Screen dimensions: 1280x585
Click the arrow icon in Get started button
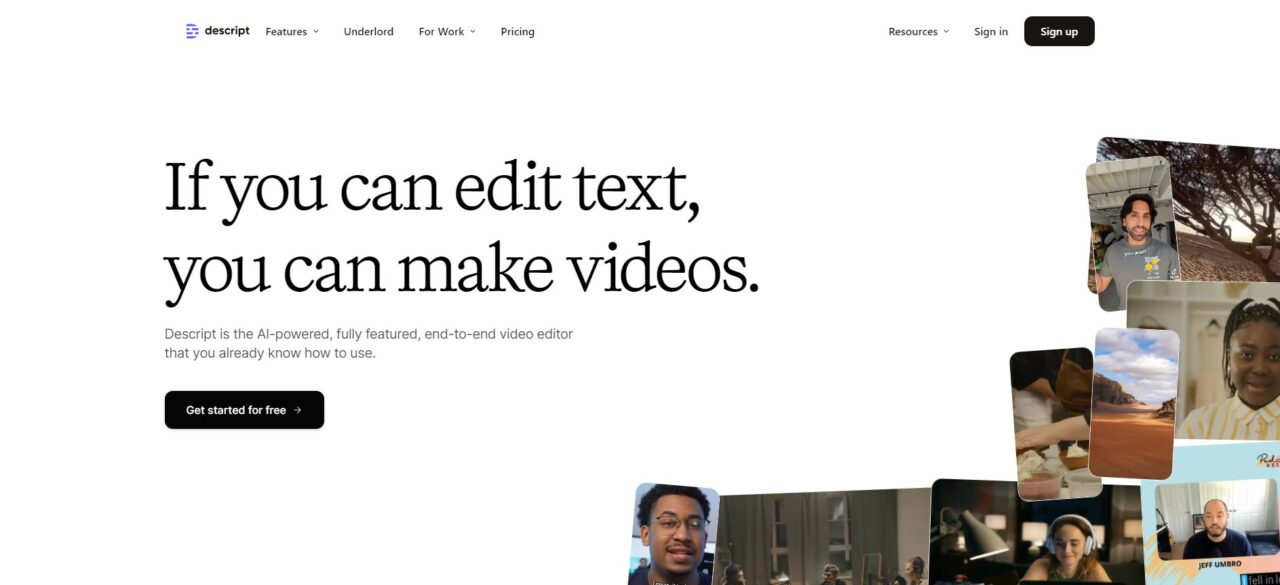[297, 410]
